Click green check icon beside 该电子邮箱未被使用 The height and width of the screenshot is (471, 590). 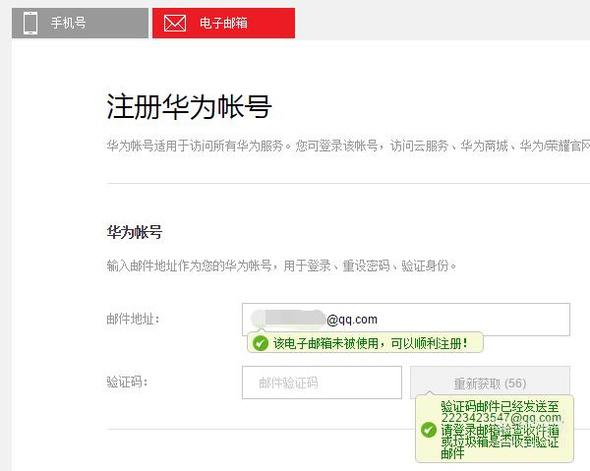point(260,343)
